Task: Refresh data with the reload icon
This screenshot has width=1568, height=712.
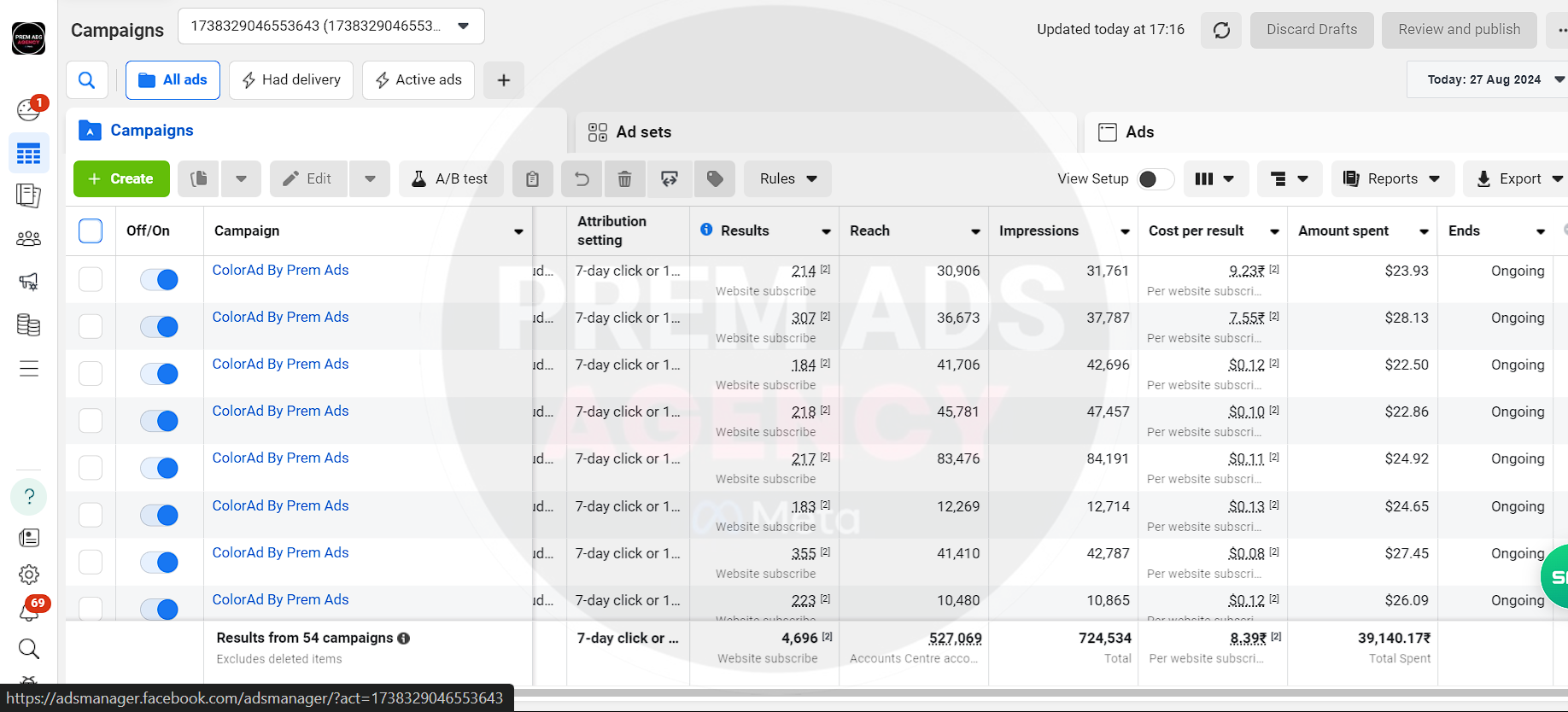Action: [x=1221, y=30]
